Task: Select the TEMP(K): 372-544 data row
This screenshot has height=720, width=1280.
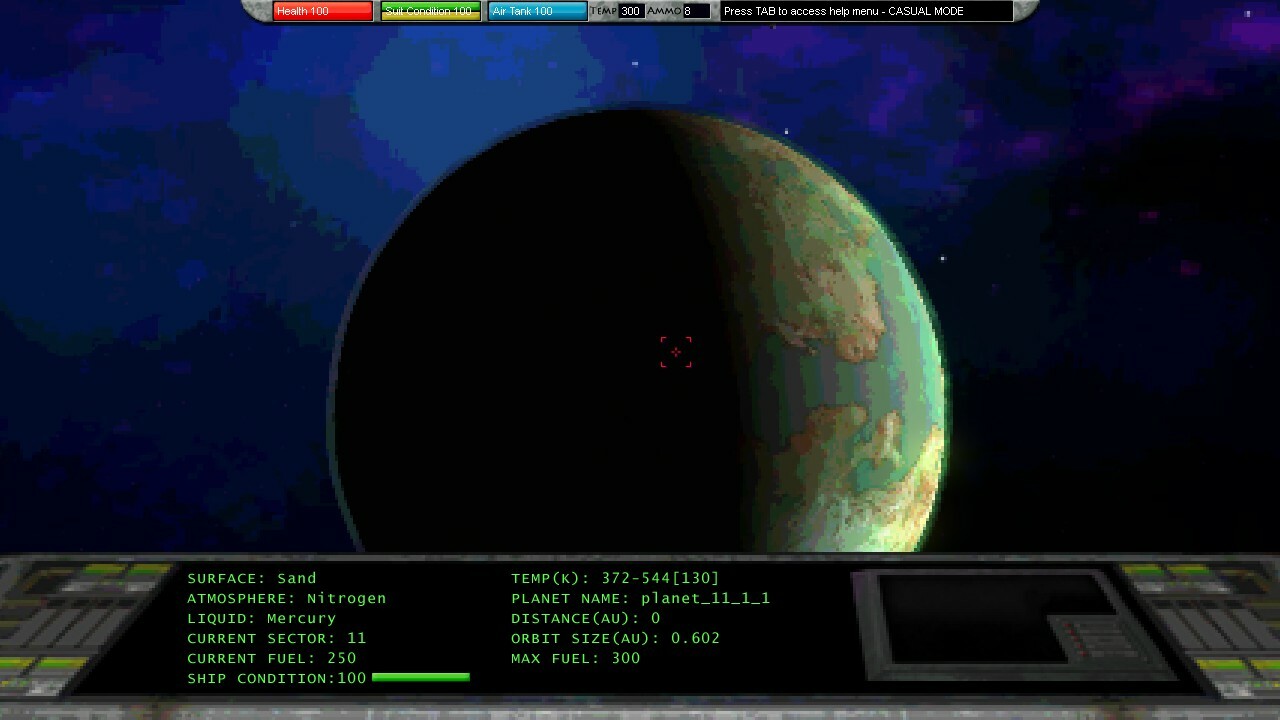Action: [x=613, y=578]
